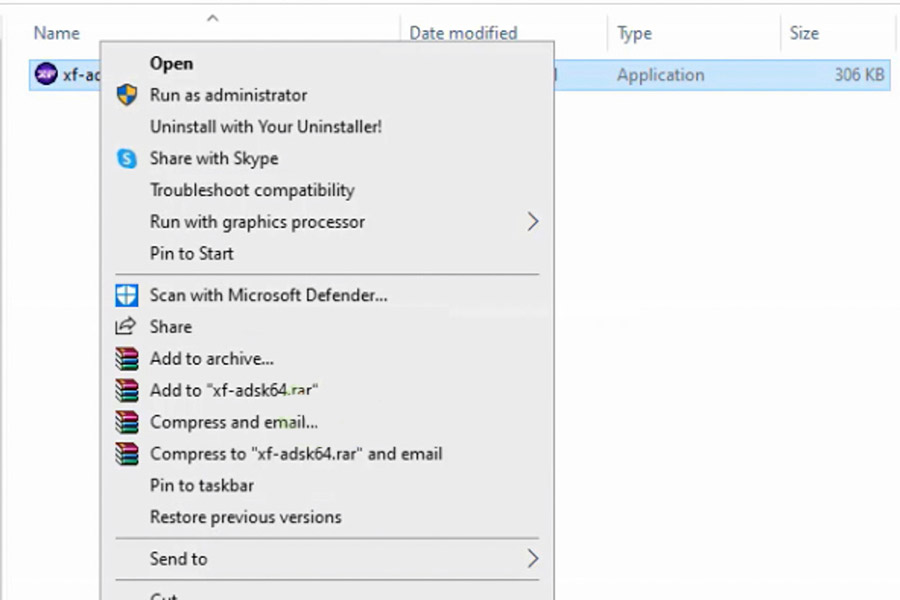The image size is (900, 600).
Task: Click the WinRAR icon beside Add to "xf-adsk64.rar"
Action: pos(127,390)
